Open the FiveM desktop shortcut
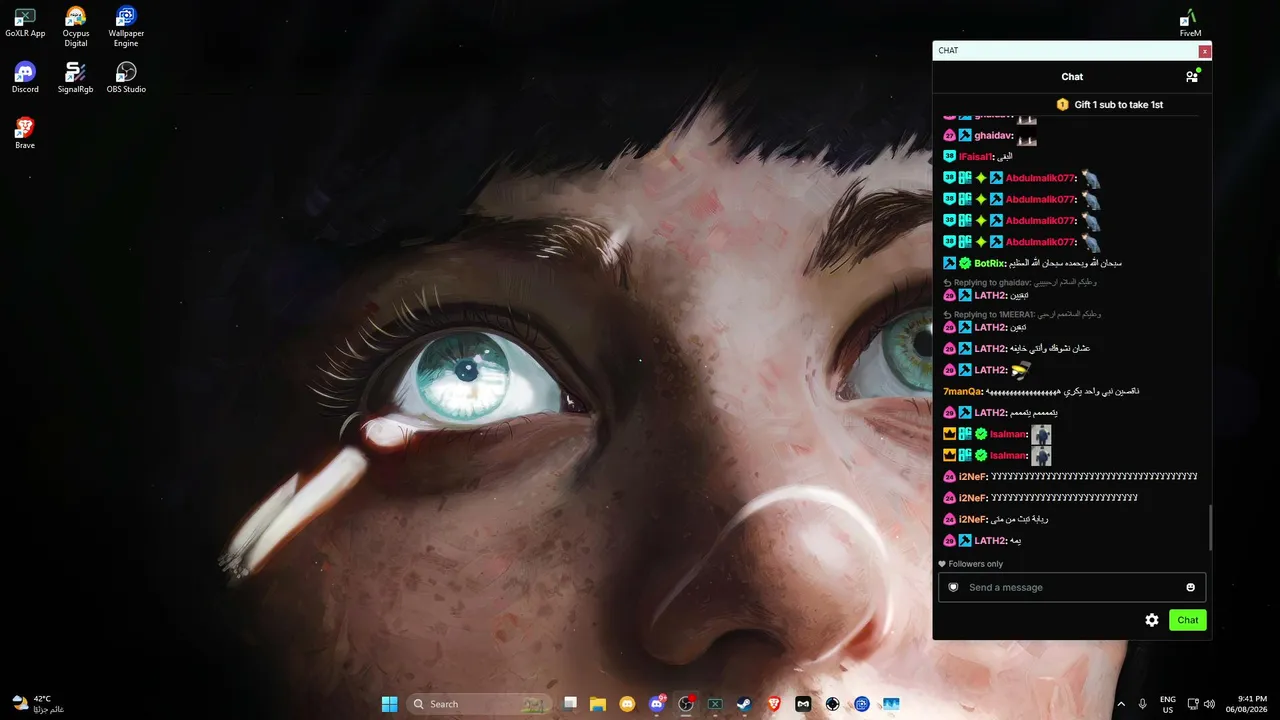The image size is (1280, 720). [1190, 22]
